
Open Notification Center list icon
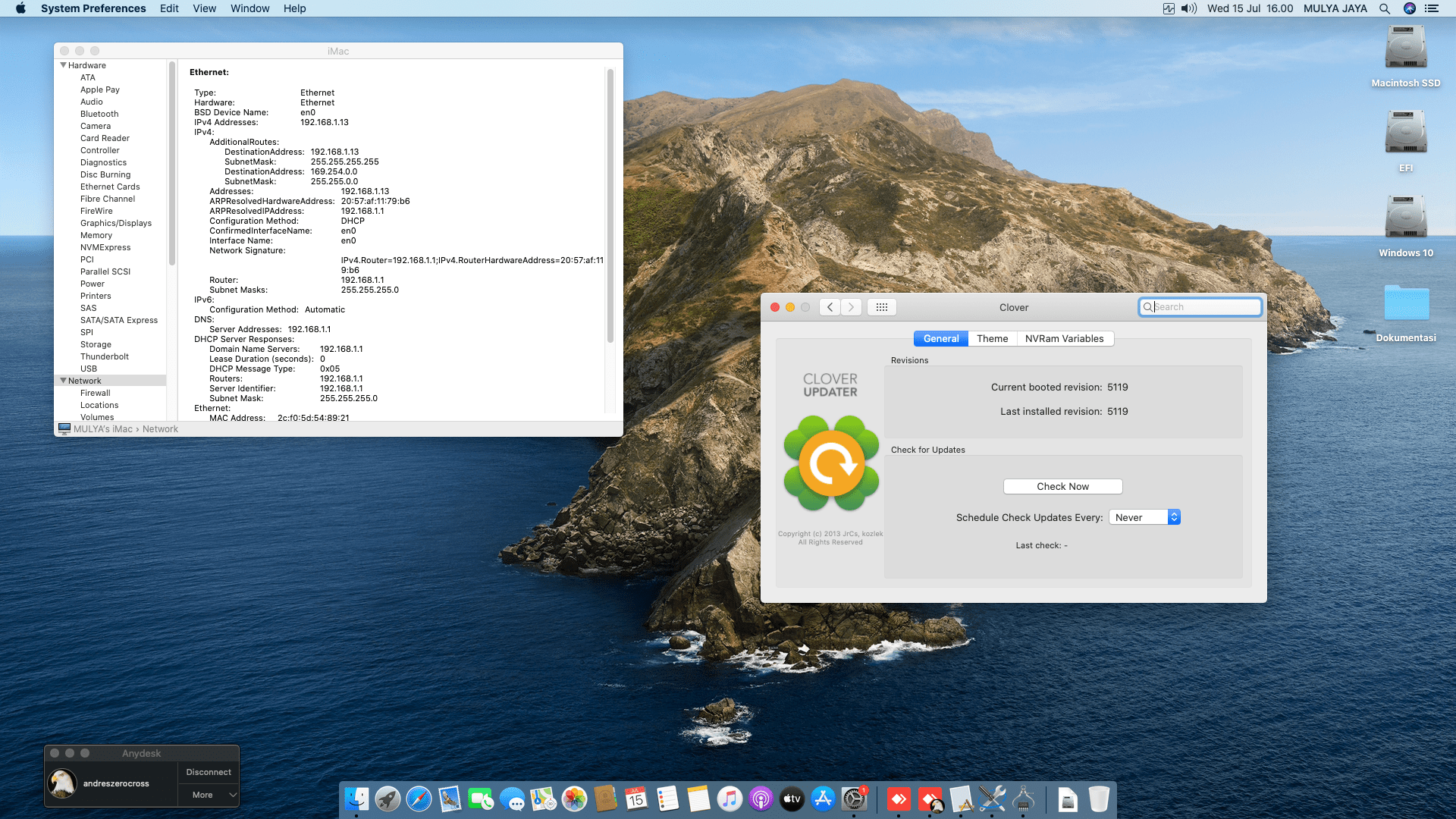point(1432,8)
